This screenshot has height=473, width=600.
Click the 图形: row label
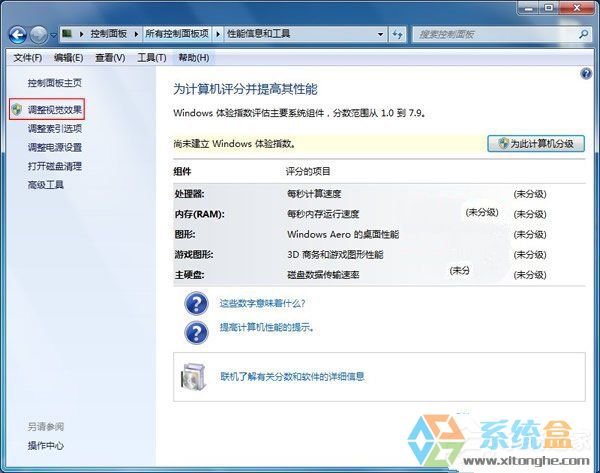[x=185, y=234]
